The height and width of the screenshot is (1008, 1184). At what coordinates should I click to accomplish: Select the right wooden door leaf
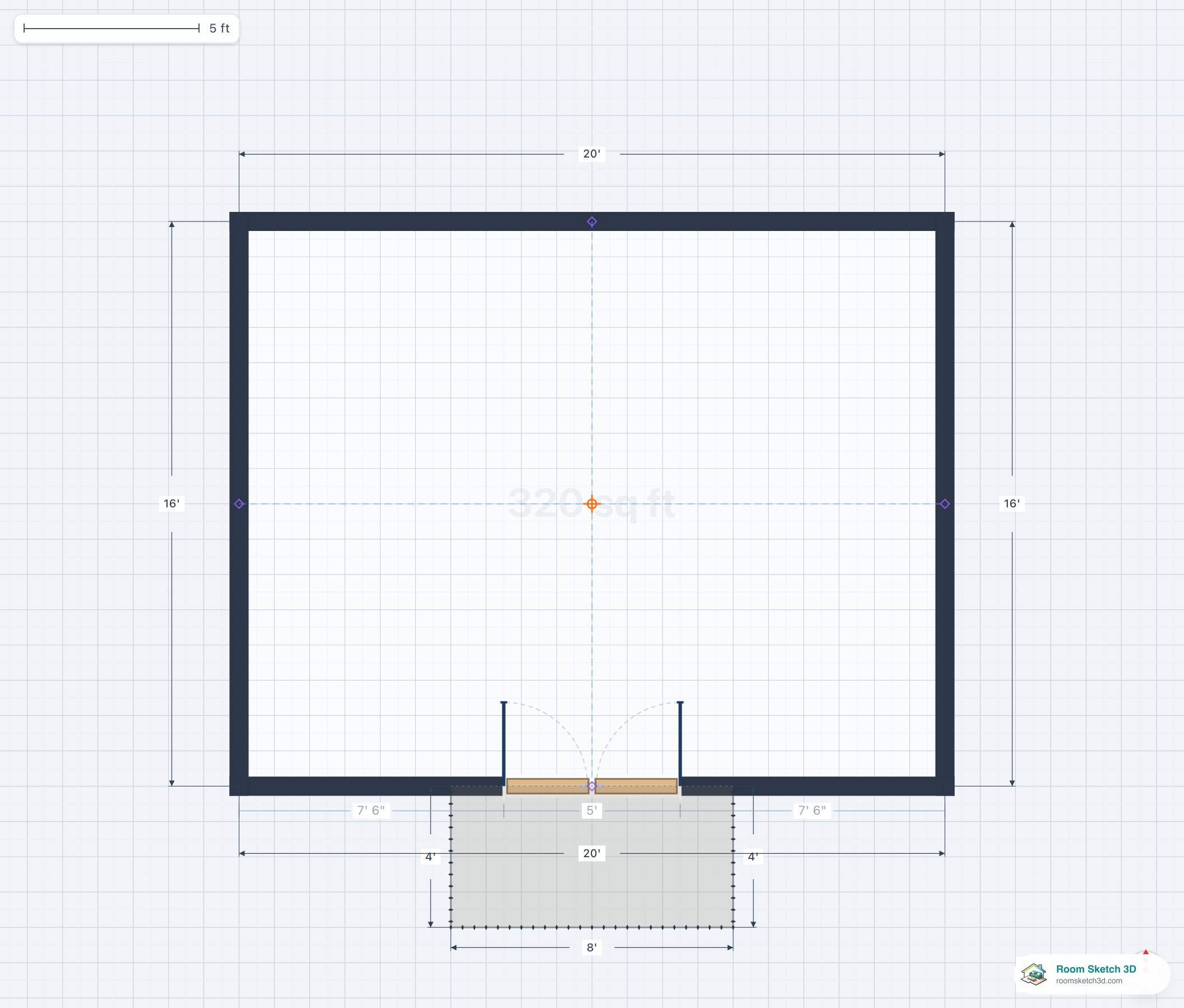636,787
